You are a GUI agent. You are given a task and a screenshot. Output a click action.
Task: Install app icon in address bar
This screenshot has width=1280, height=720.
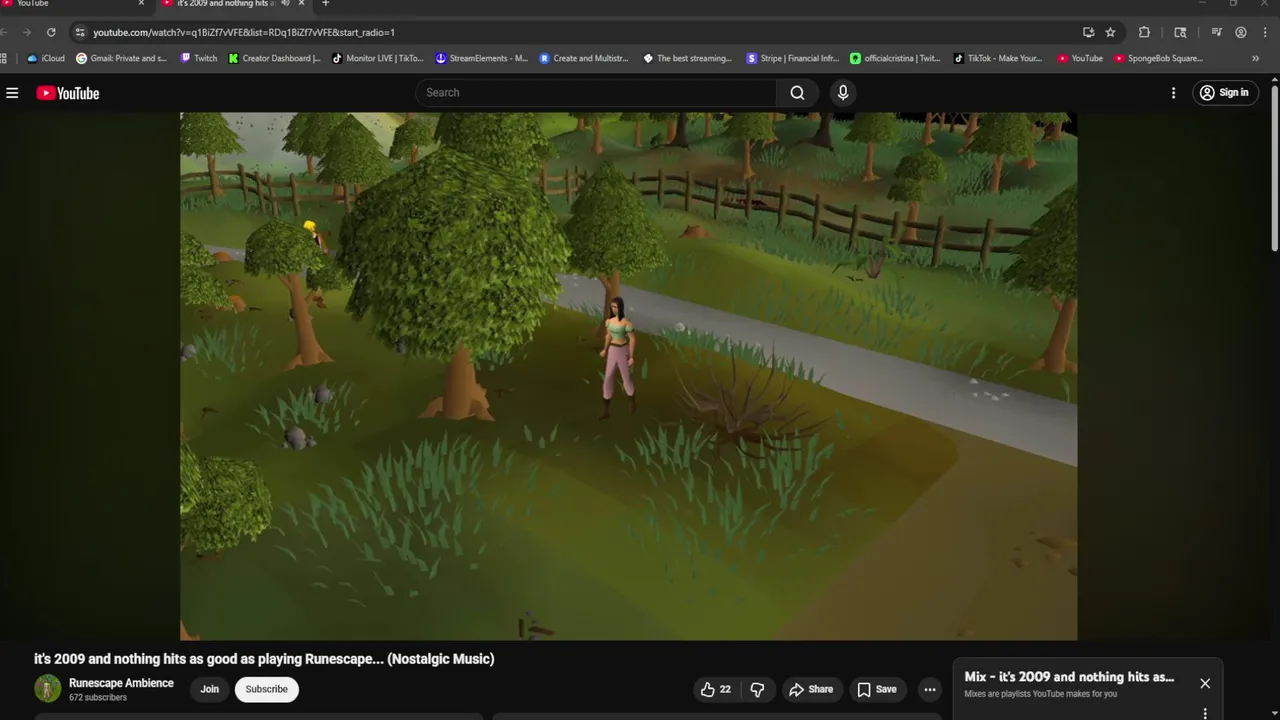1088,32
